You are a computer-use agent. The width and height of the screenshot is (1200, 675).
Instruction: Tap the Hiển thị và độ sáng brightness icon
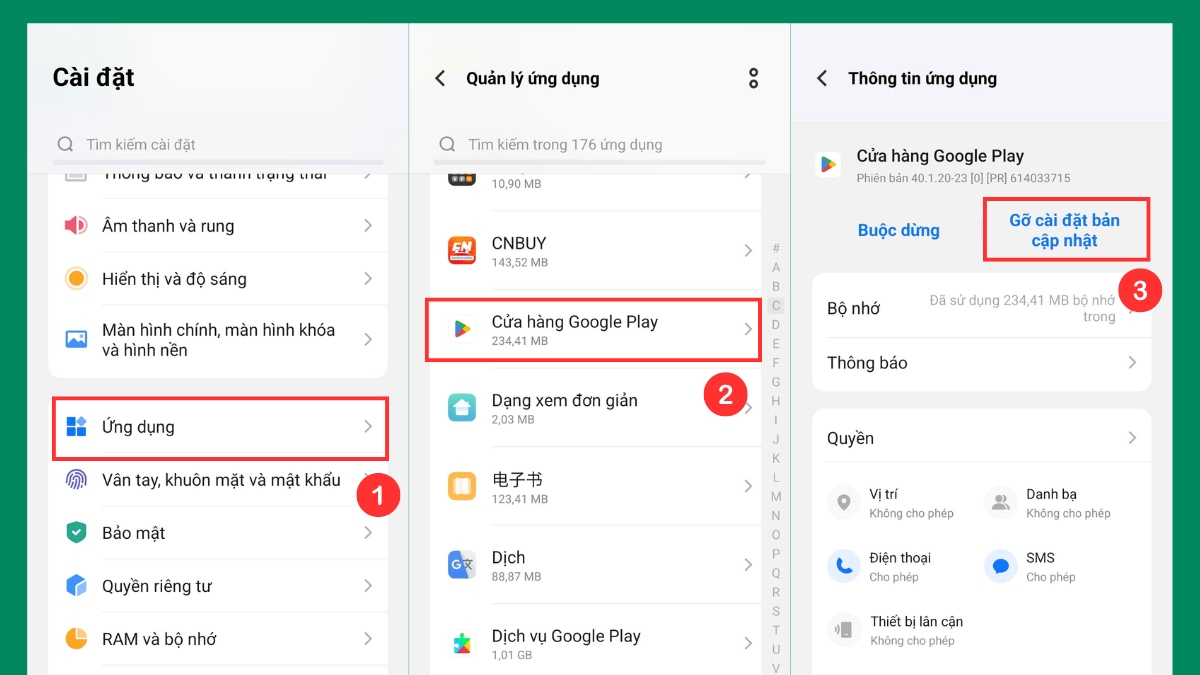click(x=76, y=279)
